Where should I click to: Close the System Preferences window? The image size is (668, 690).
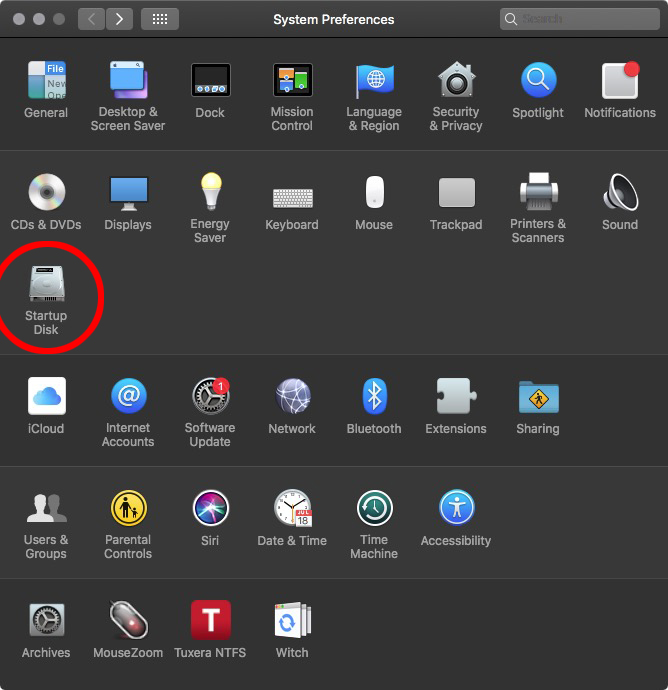(19, 19)
